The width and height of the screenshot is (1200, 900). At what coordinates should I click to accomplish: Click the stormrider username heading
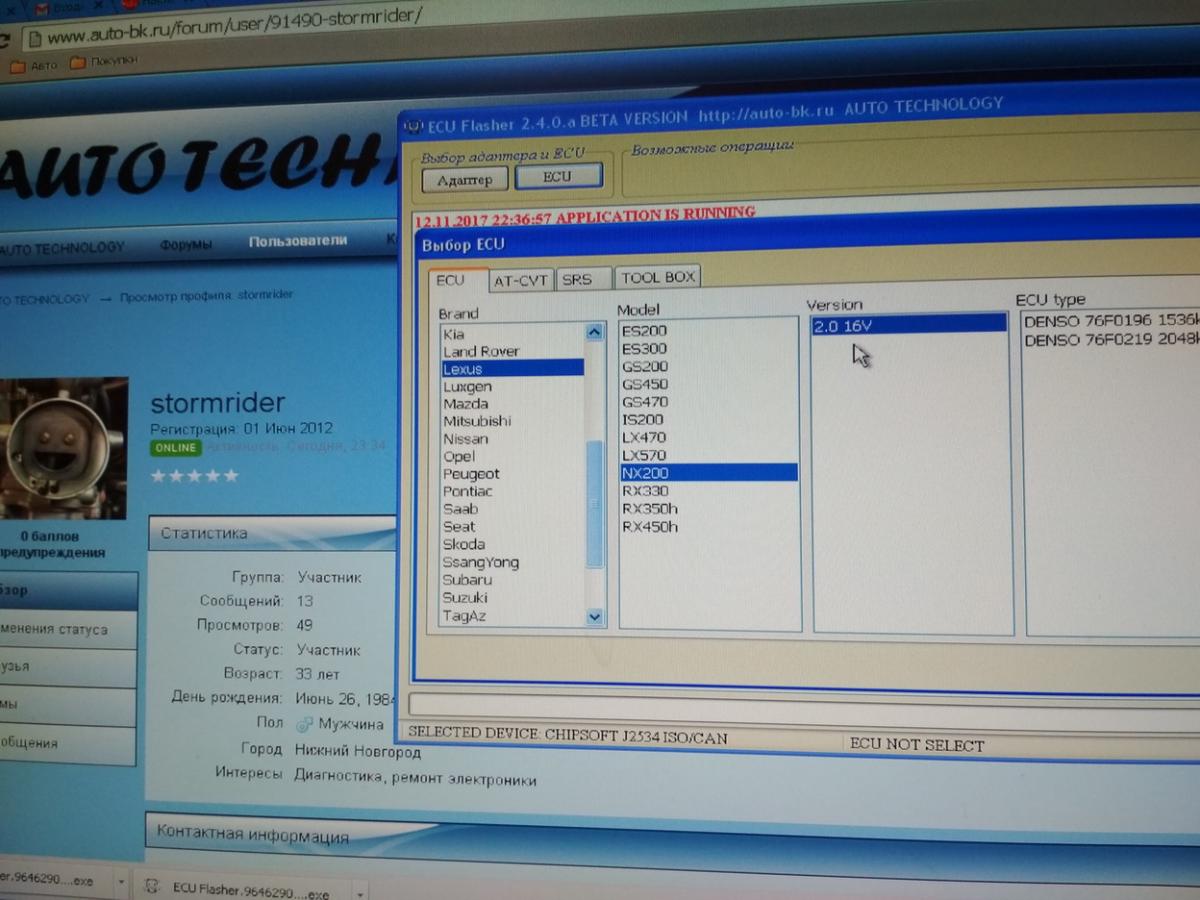(x=217, y=403)
